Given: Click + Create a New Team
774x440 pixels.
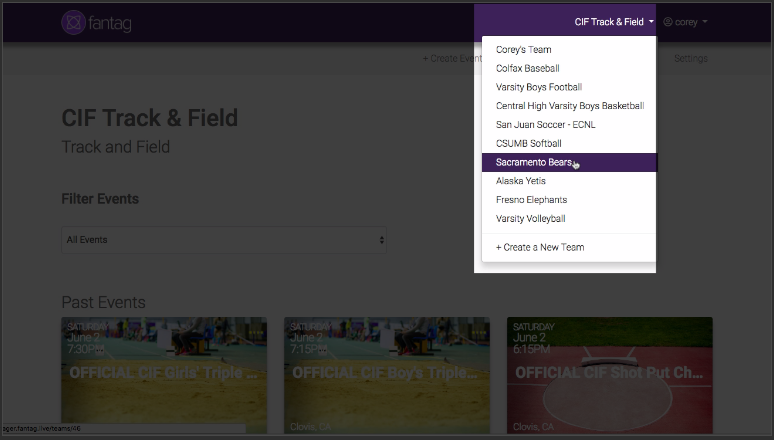Looking at the screenshot, I should [569, 247].
